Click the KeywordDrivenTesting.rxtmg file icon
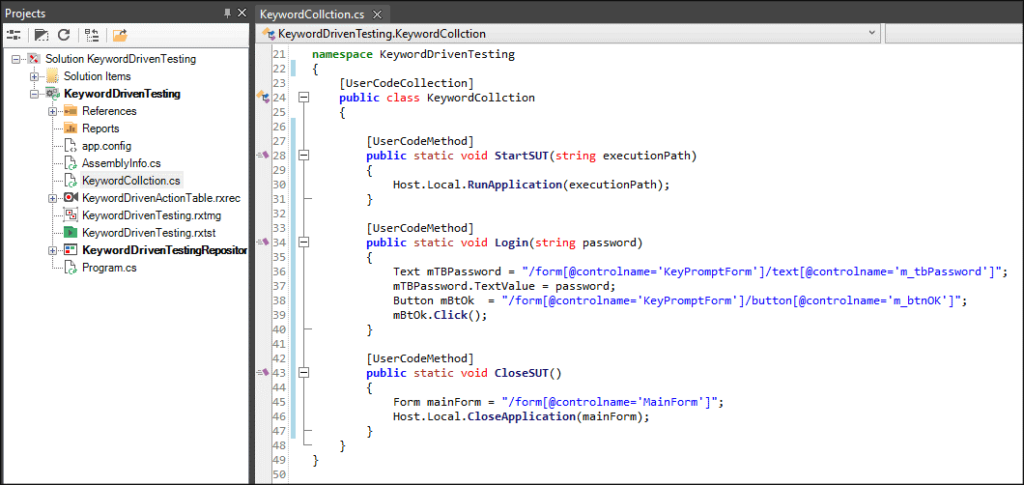The width and height of the screenshot is (1024, 485). click(x=71, y=215)
